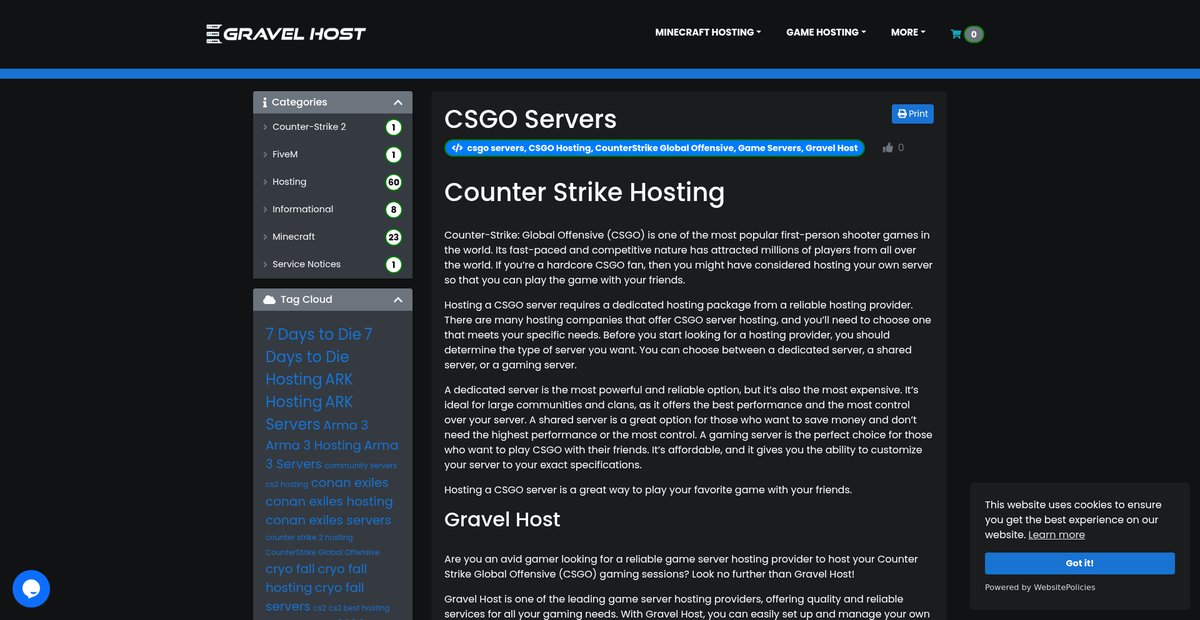
Task: Click the Tag Cloud panel header title
Action: 306,300
